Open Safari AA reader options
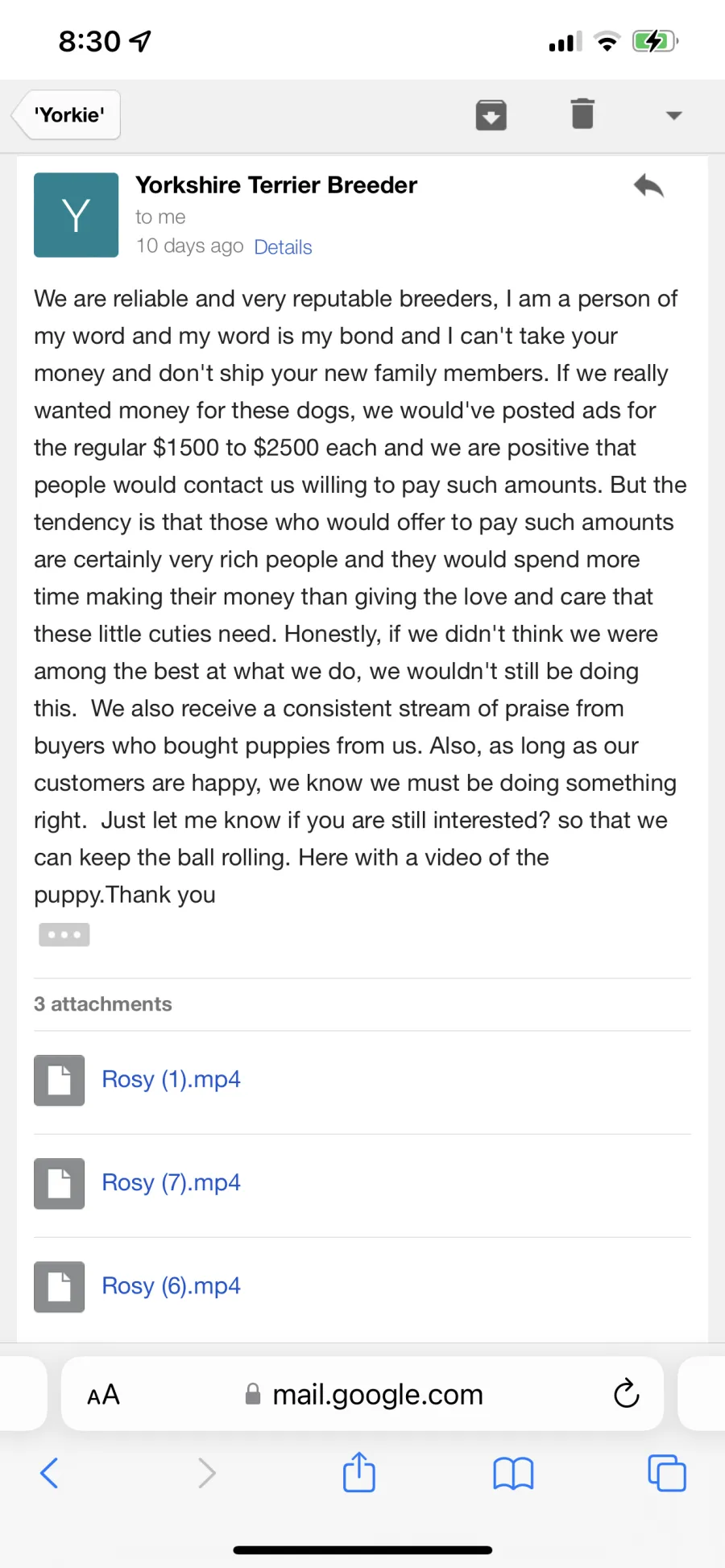The height and width of the screenshot is (1568, 725). 103,1395
